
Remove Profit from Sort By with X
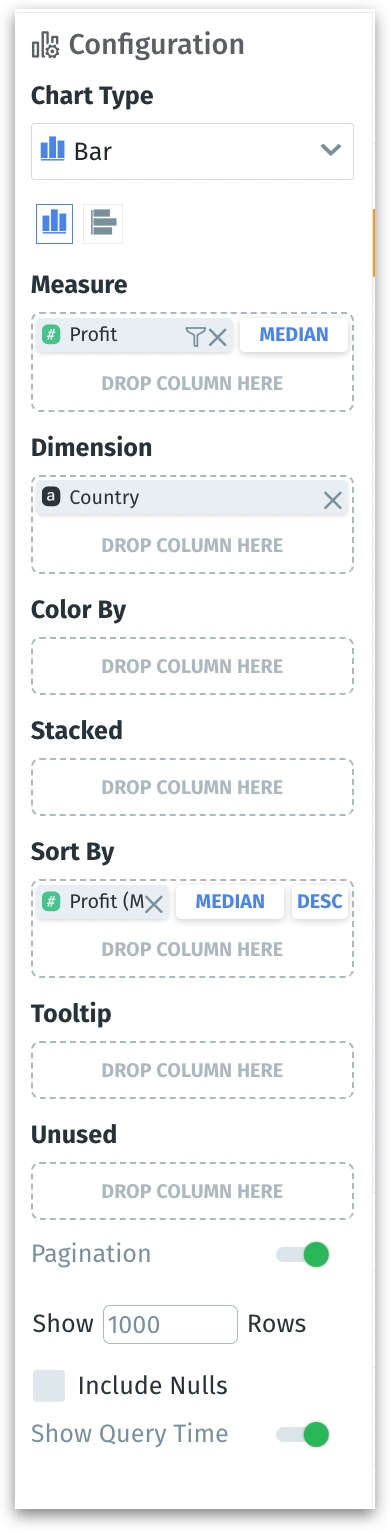coord(154,904)
